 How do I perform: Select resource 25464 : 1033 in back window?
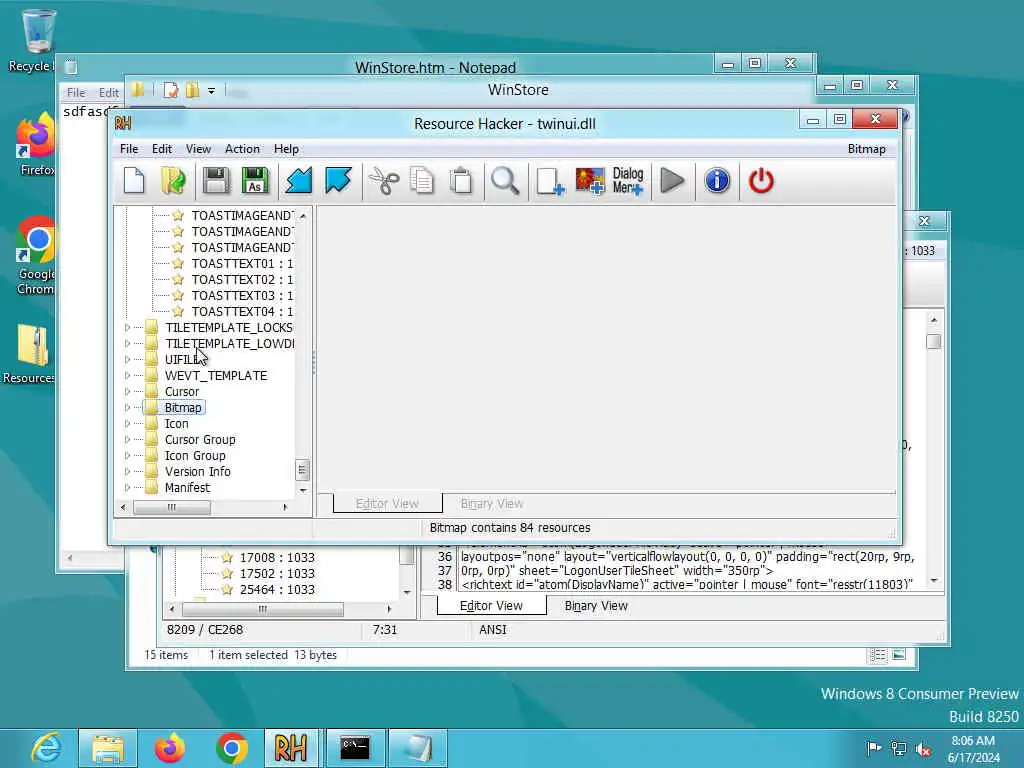point(277,589)
